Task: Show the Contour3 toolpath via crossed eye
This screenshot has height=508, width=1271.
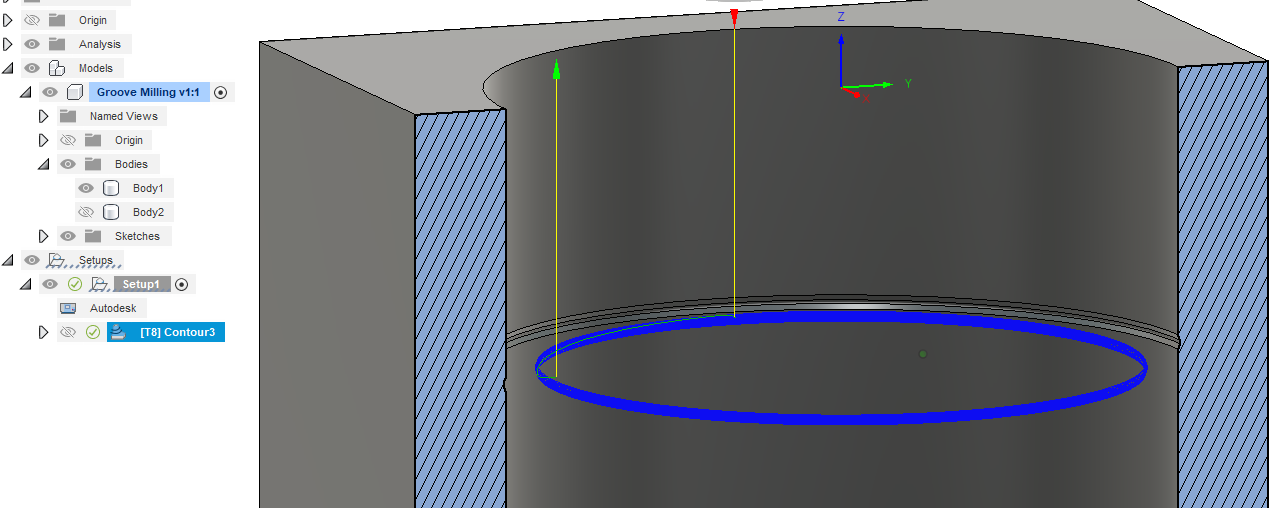Action: [x=68, y=332]
